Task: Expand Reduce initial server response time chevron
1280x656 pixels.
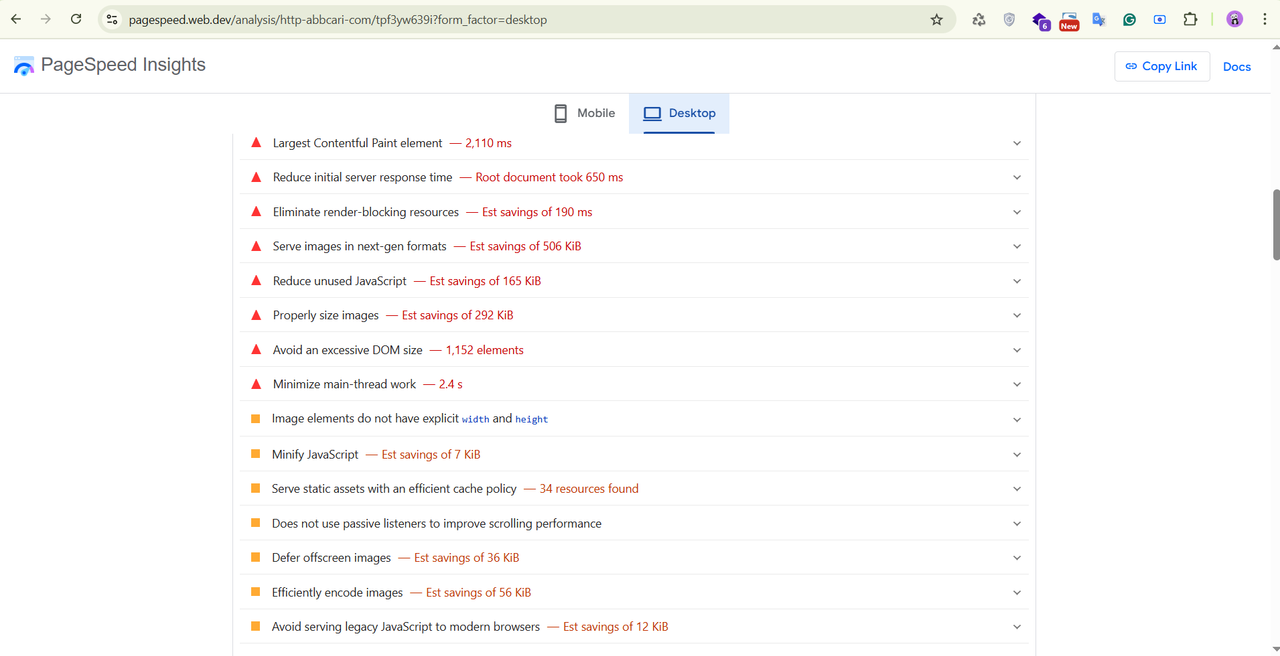Action: pos(1017,177)
